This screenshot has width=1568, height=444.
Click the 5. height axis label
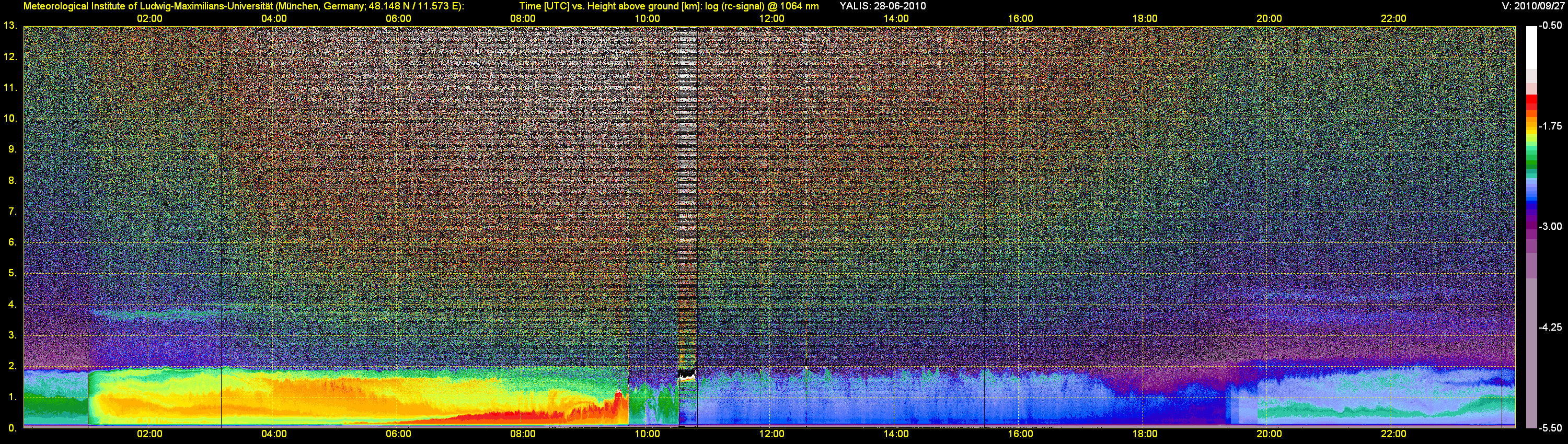click(13, 273)
